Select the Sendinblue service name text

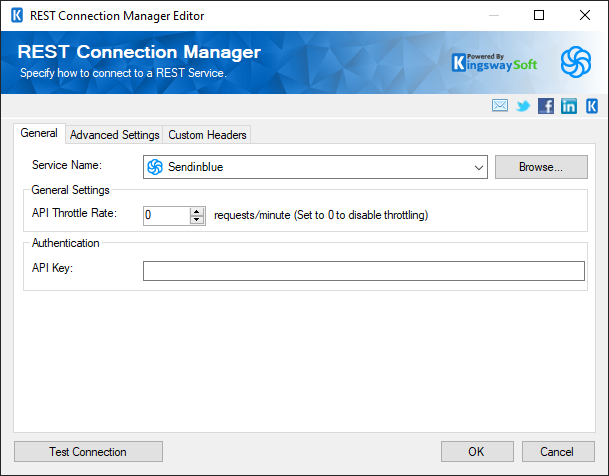coord(195,167)
